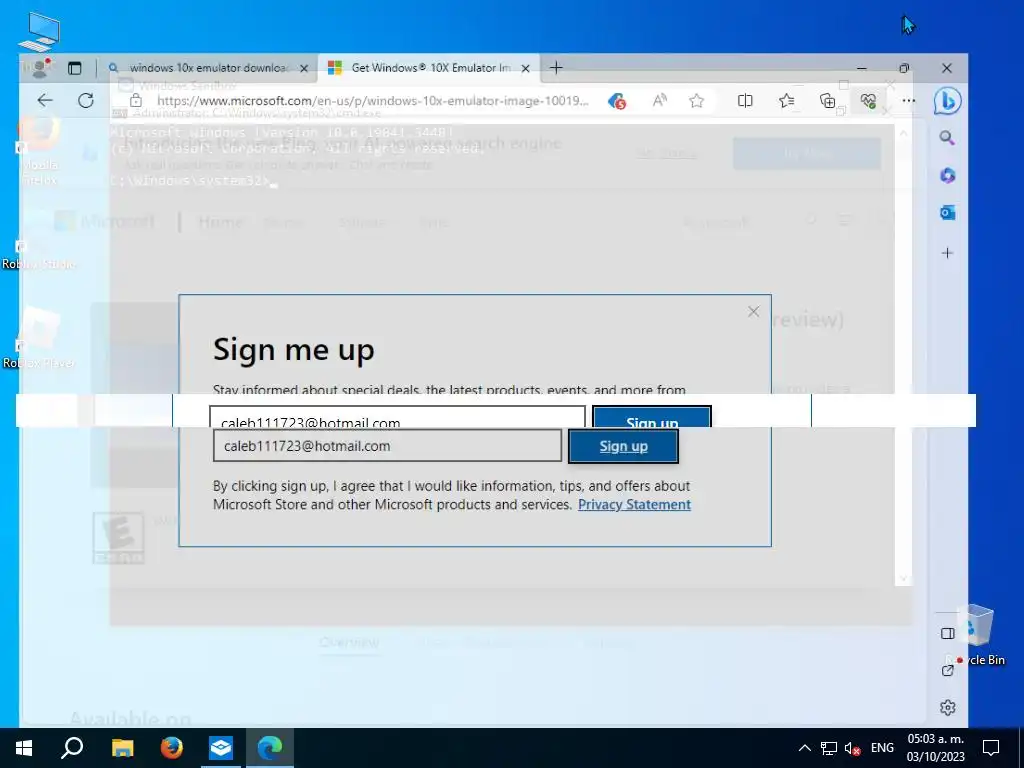The image size is (1024, 768).
Task: Open Outlook in the Edge sidebar
Action: 947,213
